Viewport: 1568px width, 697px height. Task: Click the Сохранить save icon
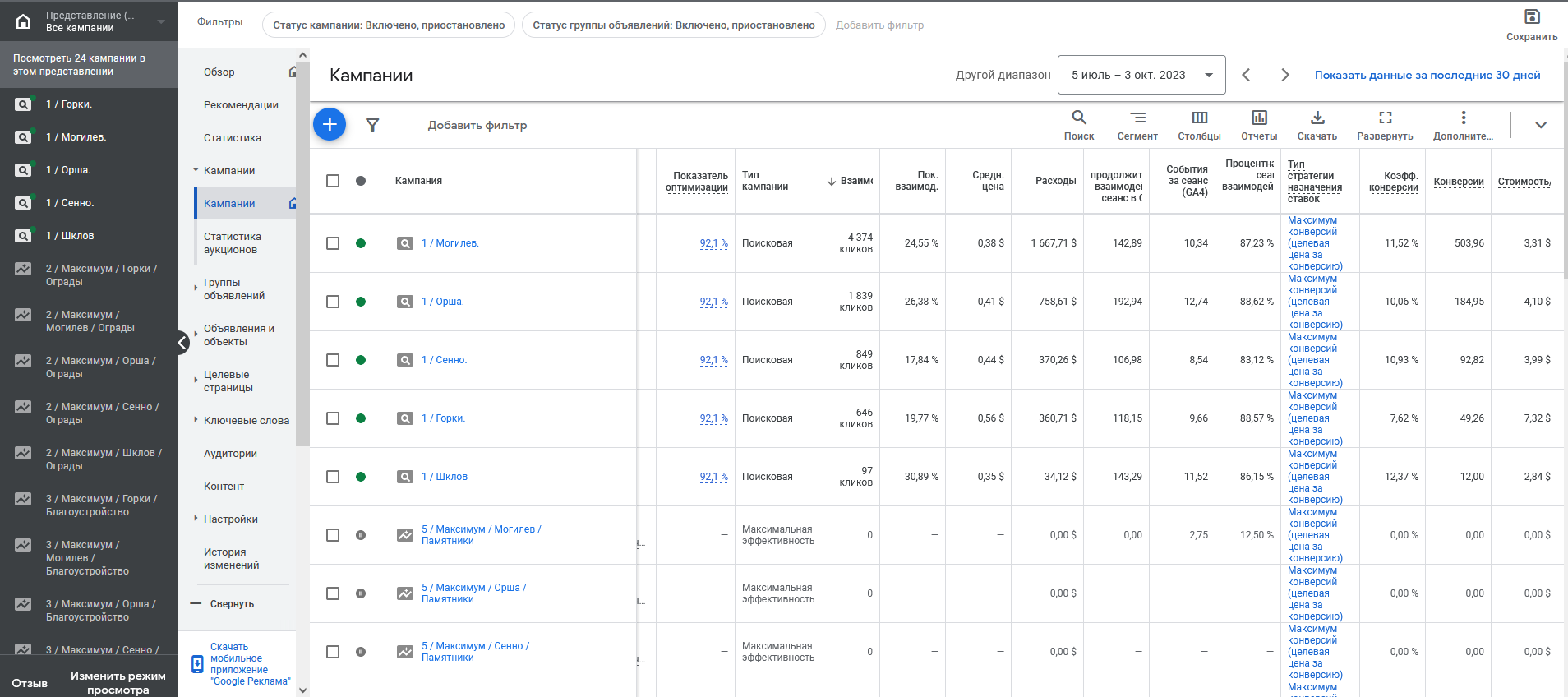(x=1532, y=17)
